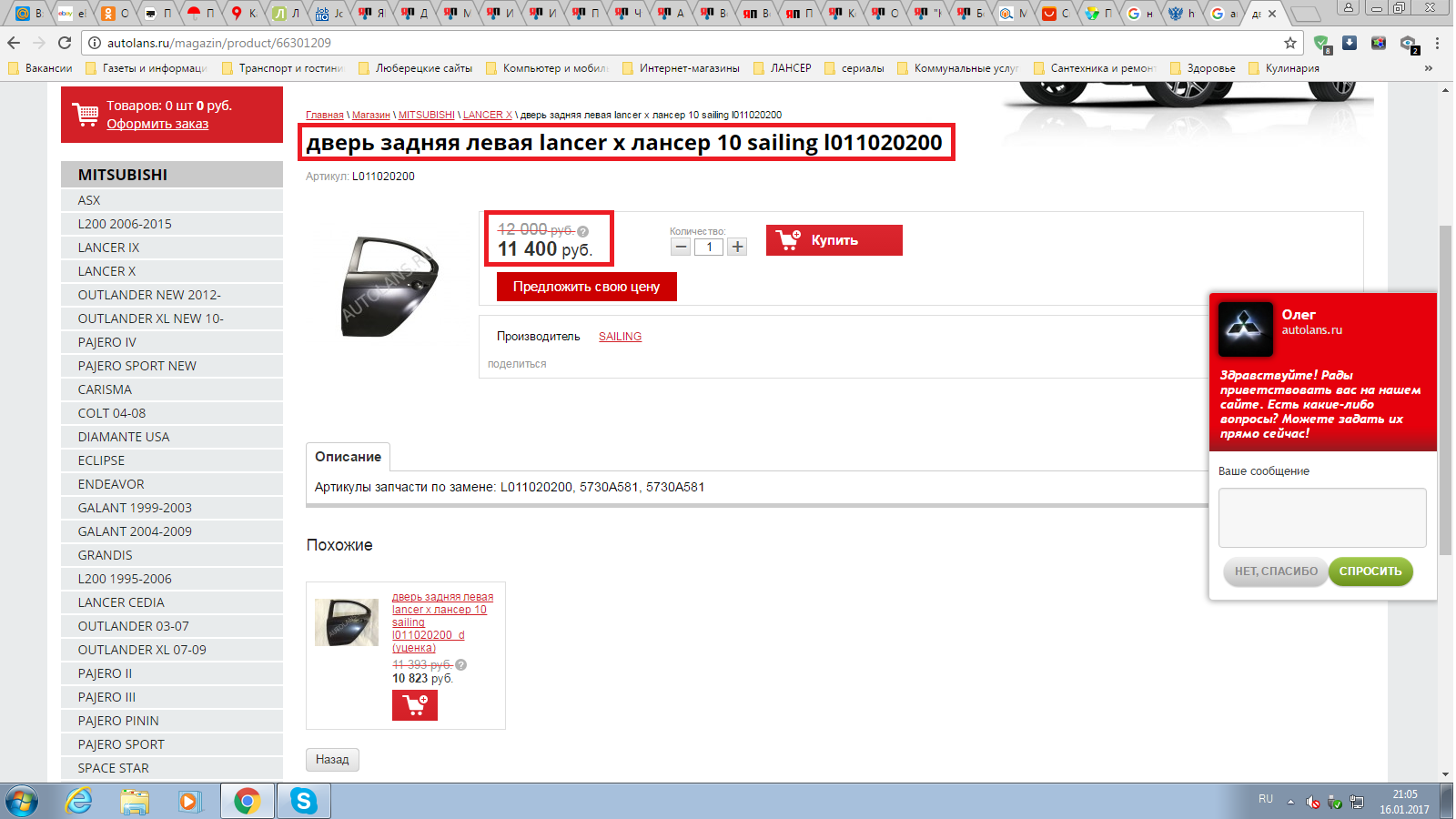Reload the page with refresh icon
The height and width of the screenshot is (819, 1456).
[x=65, y=43]
